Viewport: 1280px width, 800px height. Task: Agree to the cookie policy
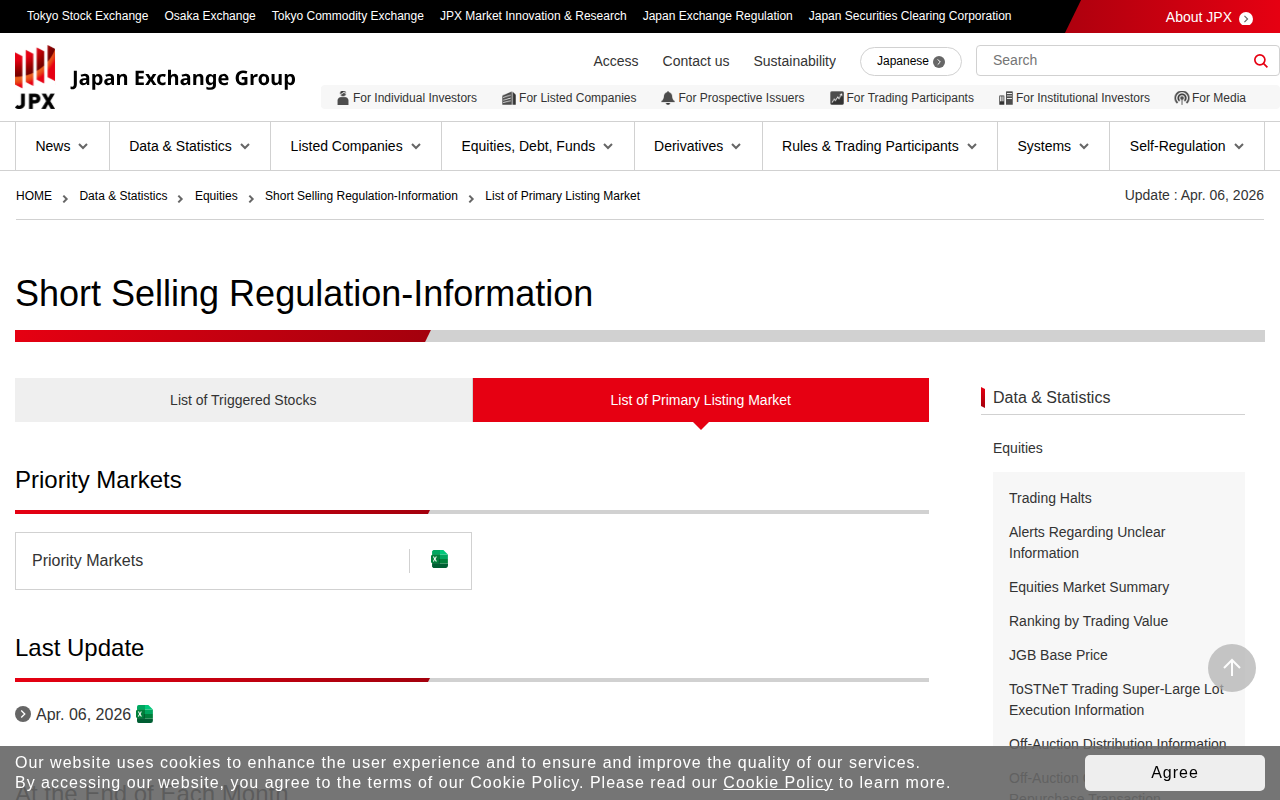click(x=1174, y=773)
